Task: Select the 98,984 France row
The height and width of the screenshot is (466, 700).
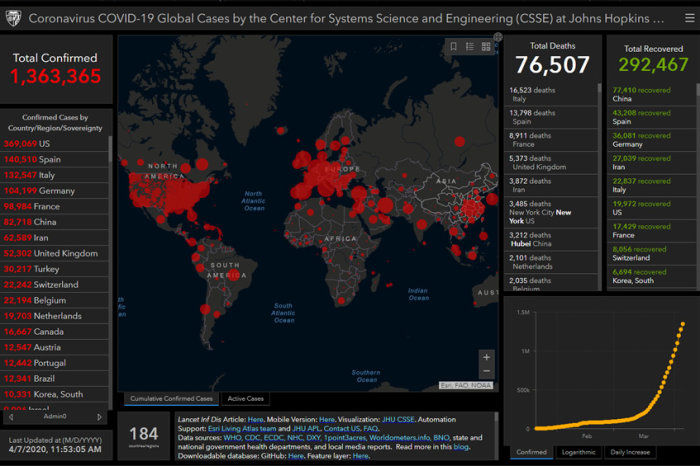Action: [x=54, y=206]
